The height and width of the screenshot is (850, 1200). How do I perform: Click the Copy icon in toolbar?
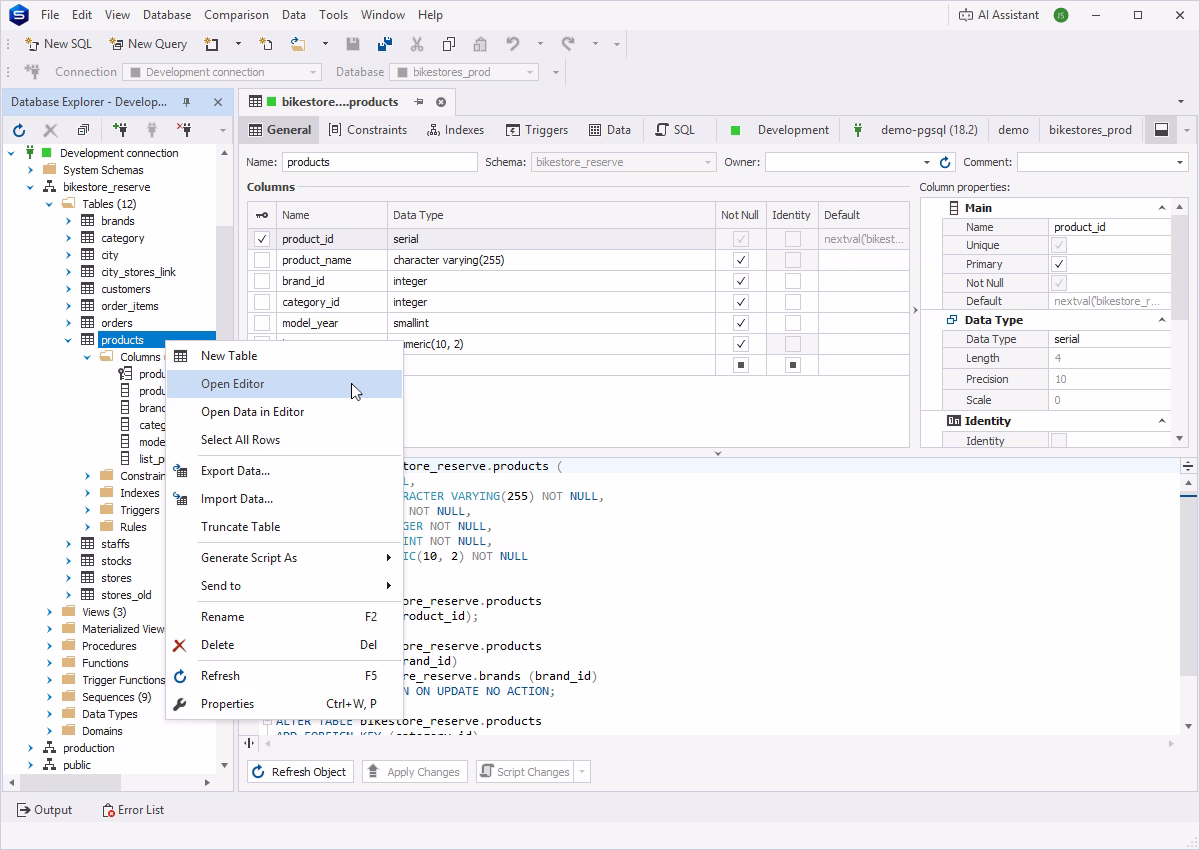point(449,44)
